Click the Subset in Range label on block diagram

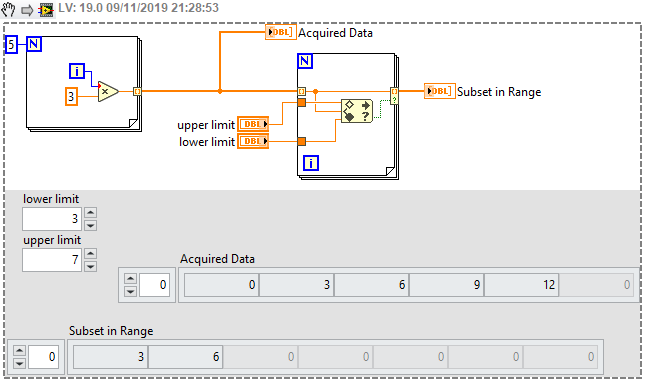click(x=499, y=92)
